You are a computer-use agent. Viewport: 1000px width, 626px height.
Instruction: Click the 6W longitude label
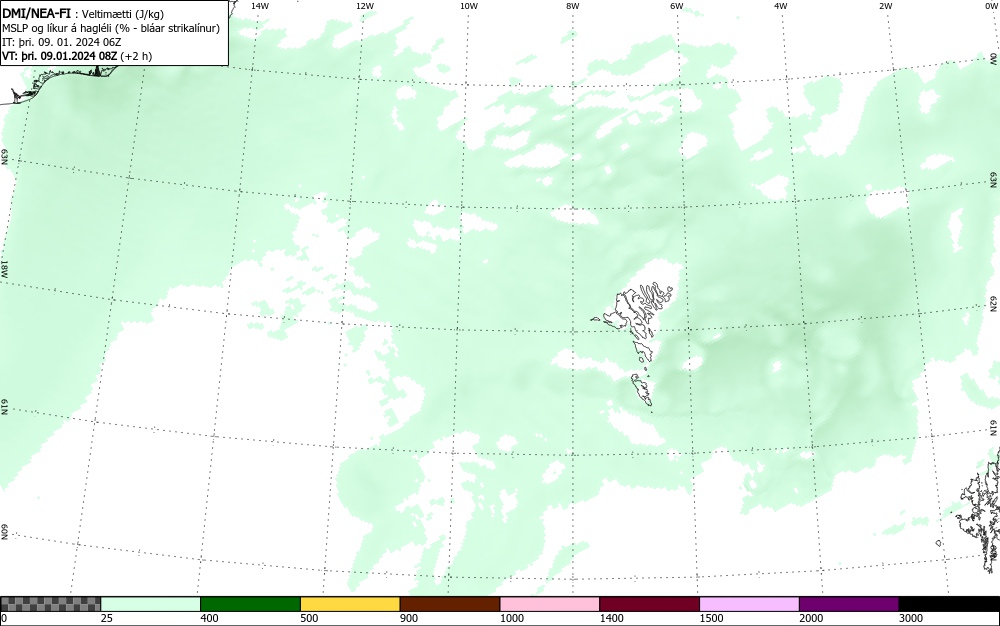point(677,6)
